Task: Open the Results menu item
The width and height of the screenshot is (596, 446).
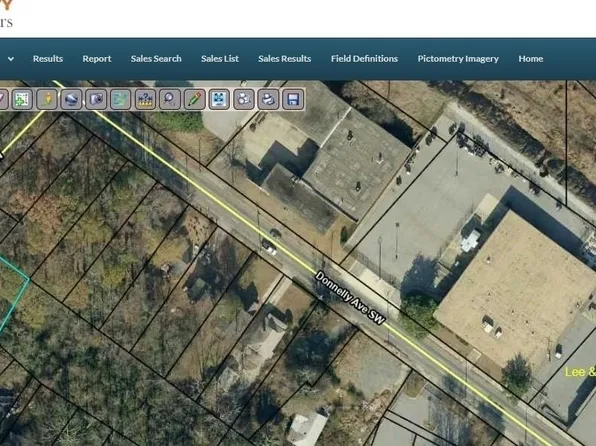Action: click(x=48, y=59)
